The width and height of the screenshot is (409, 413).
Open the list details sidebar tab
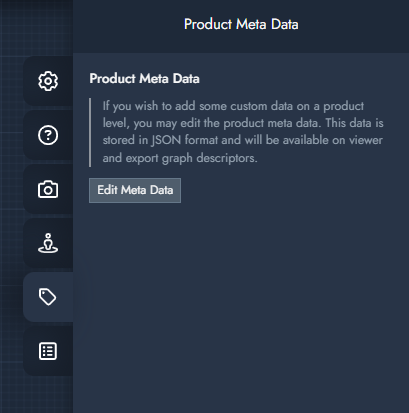coord(48,351)
